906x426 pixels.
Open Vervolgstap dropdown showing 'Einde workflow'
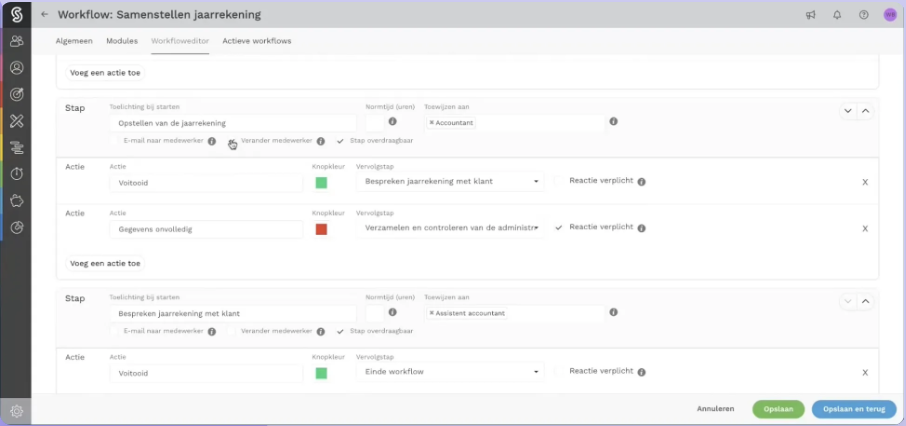point(450,372)
